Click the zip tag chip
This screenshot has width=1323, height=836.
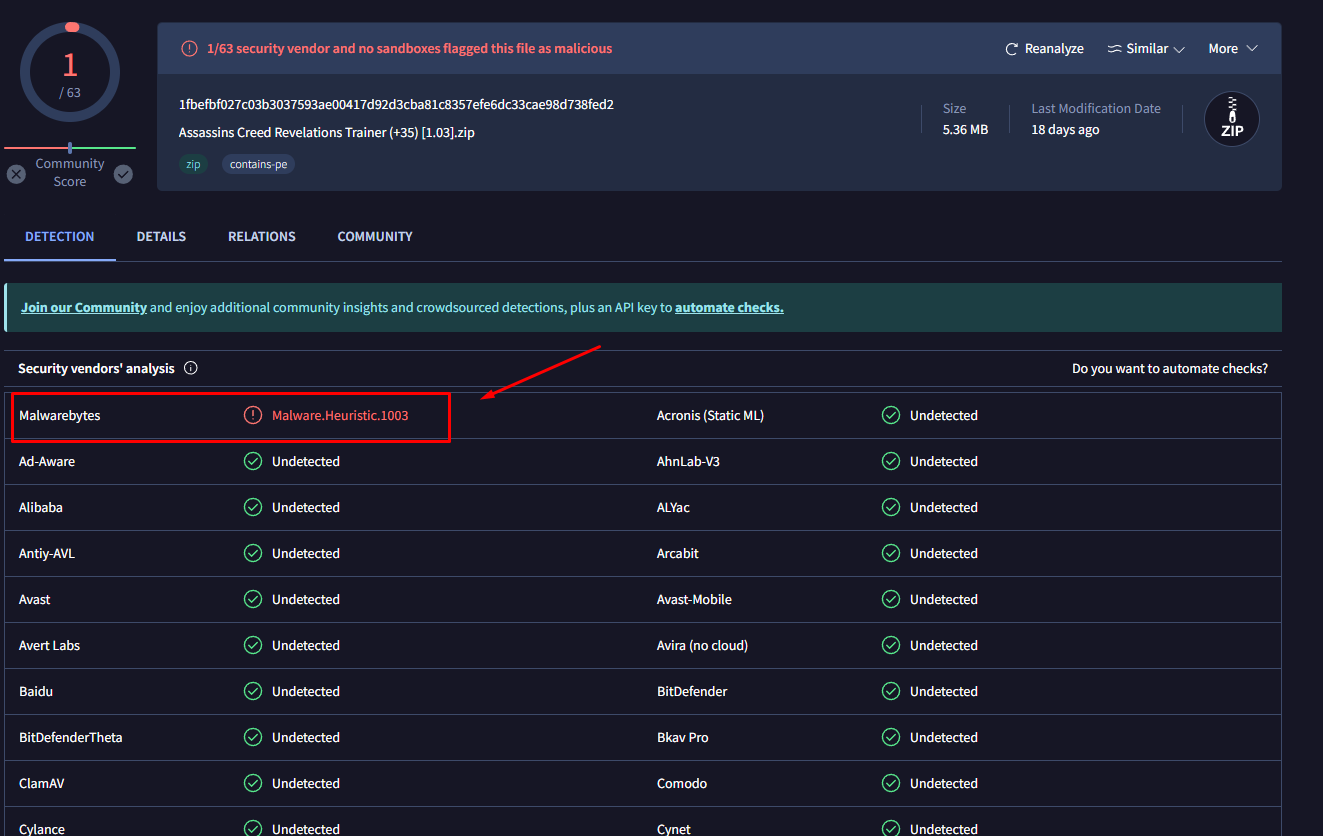193,164
